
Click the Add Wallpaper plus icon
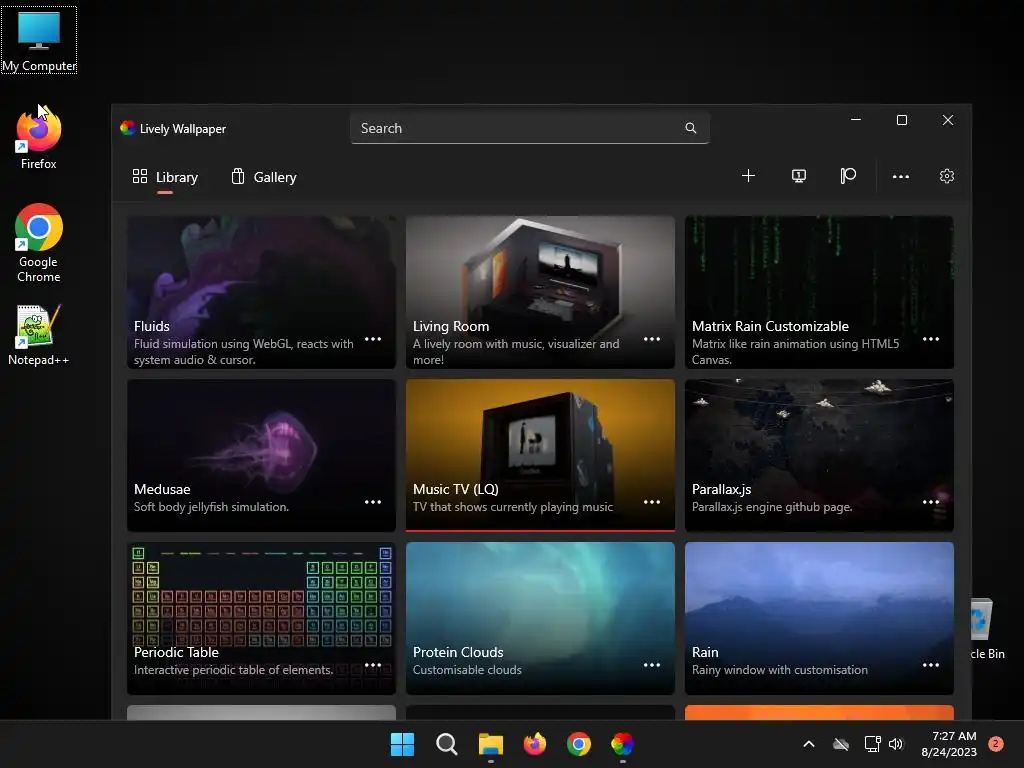[748, 176]
